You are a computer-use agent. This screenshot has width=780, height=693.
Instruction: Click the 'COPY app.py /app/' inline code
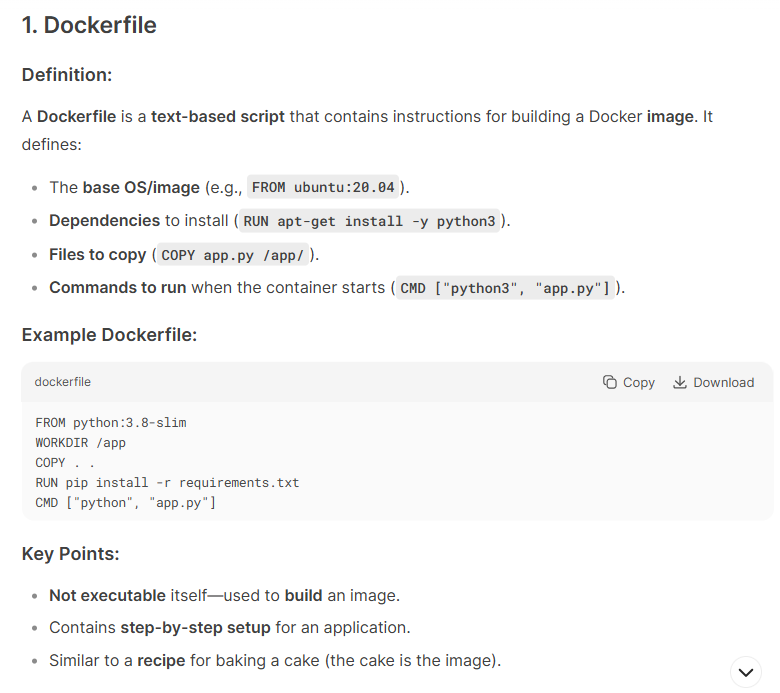click(x=232, y=255)
